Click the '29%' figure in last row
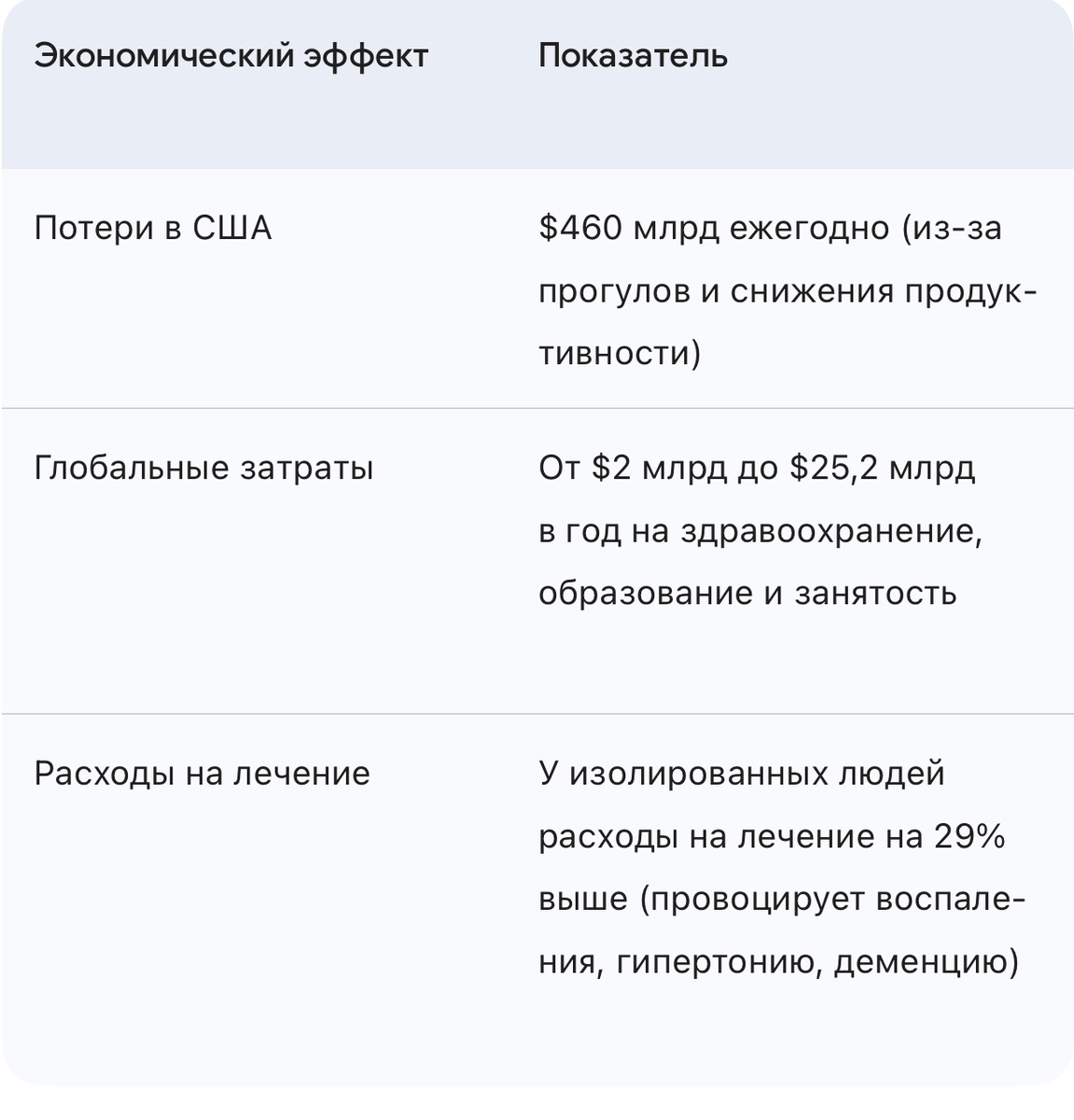The width and height of the screenshot is (1074, 1120). 969,837
